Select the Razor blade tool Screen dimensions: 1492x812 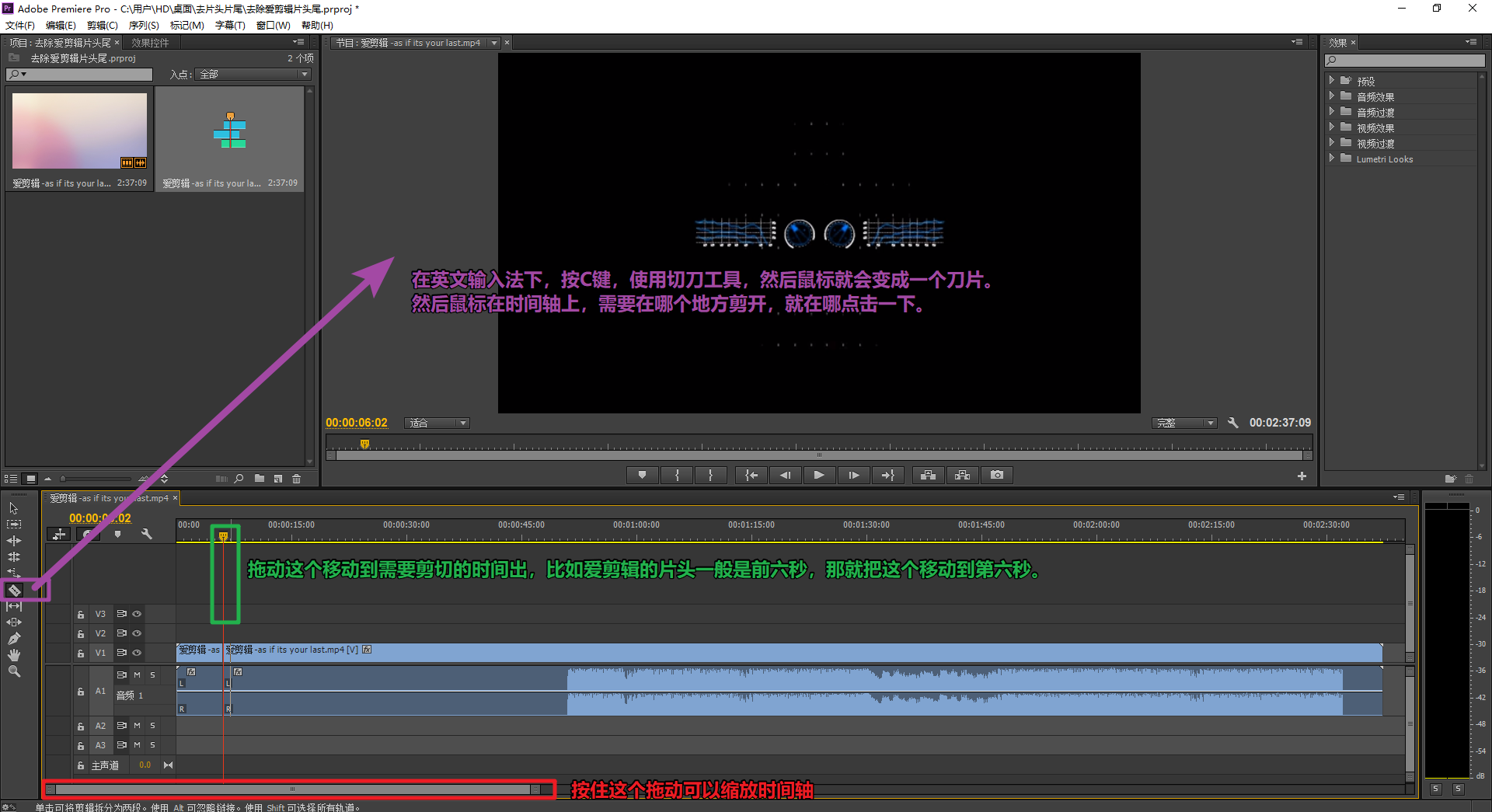[x=14, y=591]
